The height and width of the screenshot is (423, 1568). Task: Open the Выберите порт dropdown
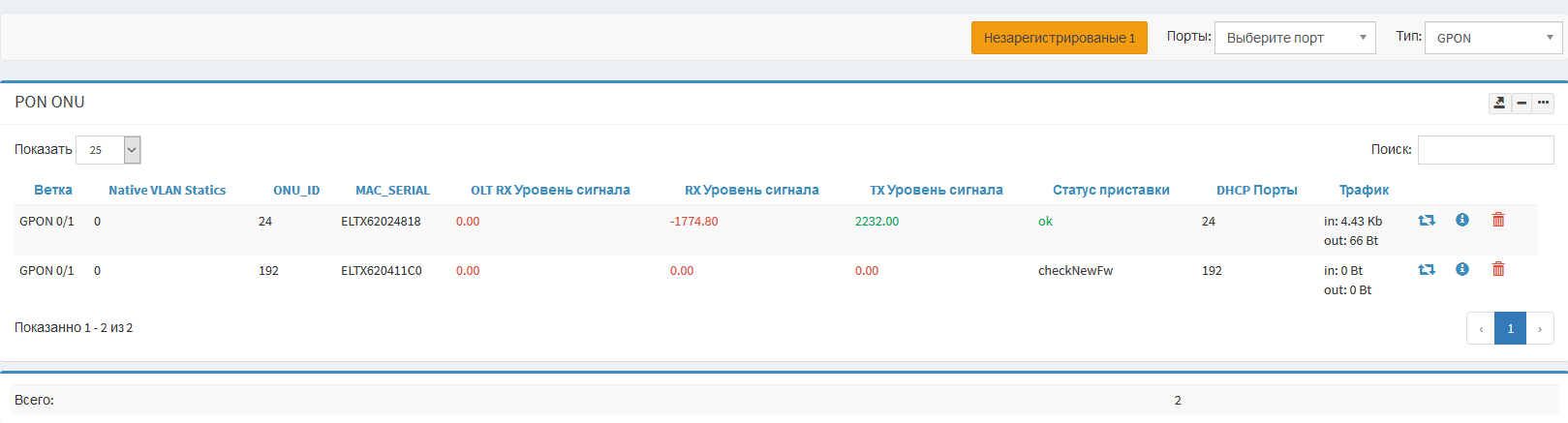[x=1295, y=38]
